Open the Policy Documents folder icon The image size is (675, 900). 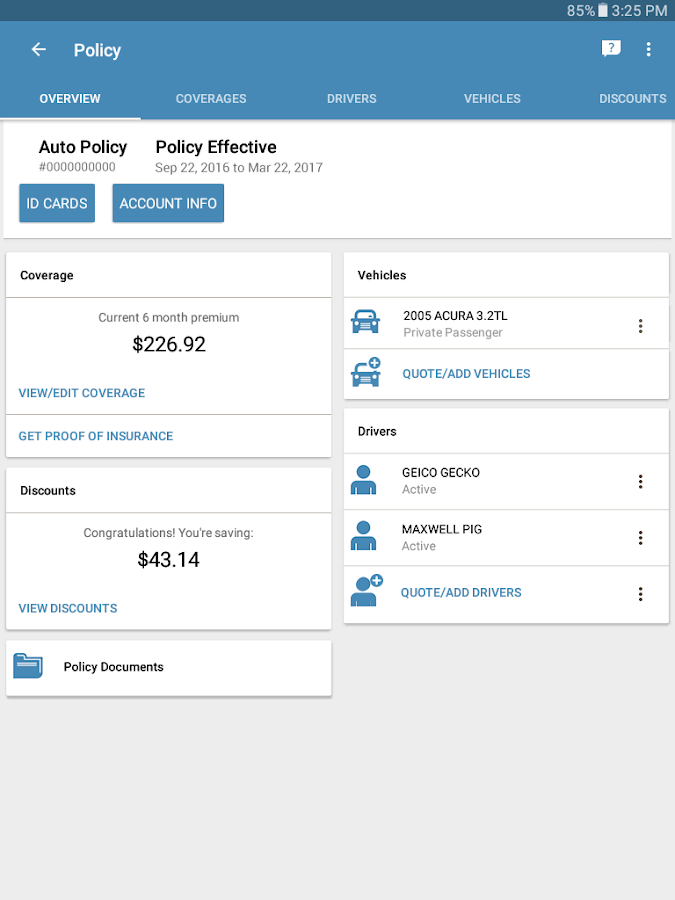pyautogui.click(x=28, y=666)
